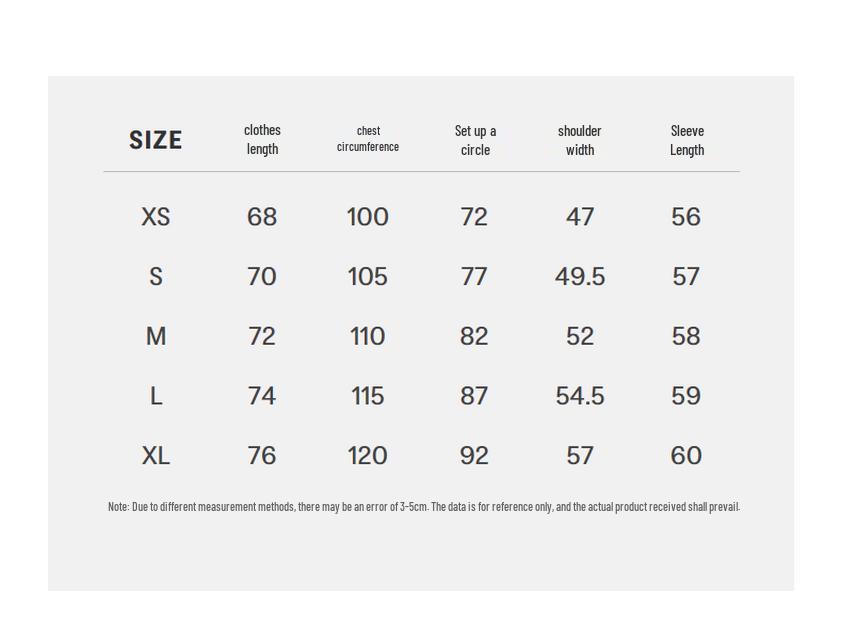The image size is (842, 632).
Task: Click the SIZE column header
Action: (x=156, y=140)
